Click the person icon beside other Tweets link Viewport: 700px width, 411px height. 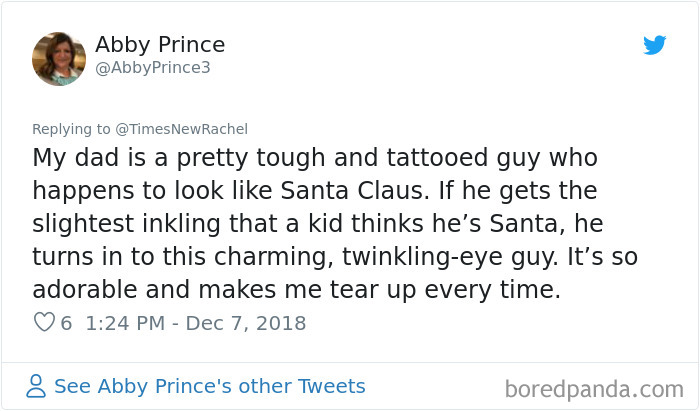pos(36,386)
